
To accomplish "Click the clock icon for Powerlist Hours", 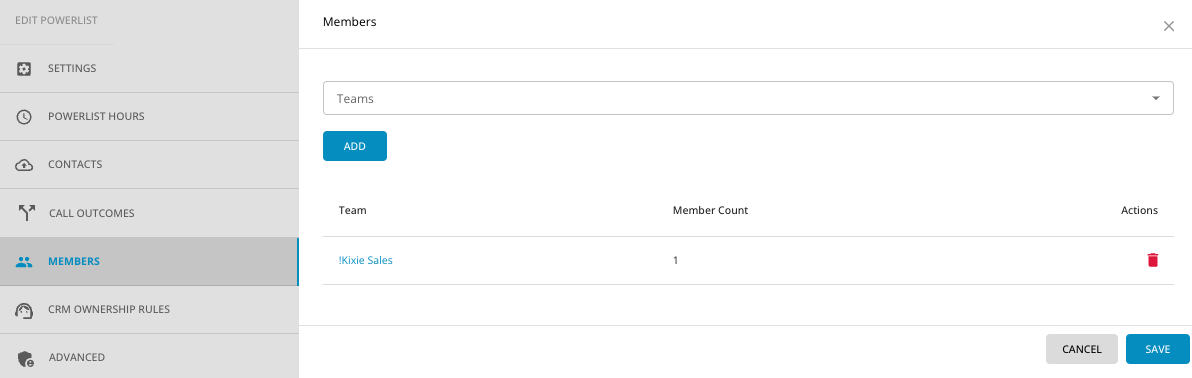I will tap(24, 116).
